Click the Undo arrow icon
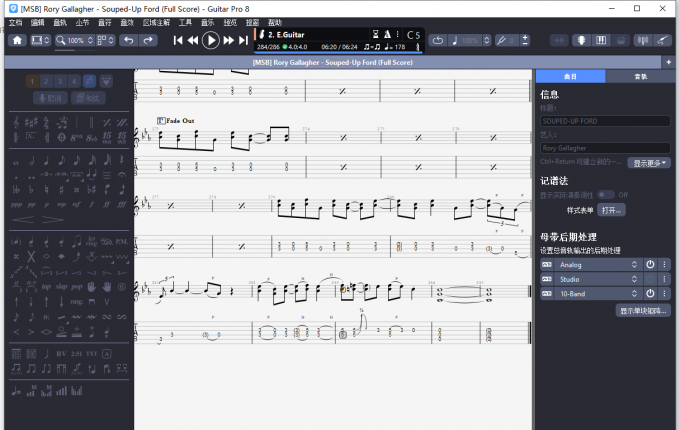This screenshot has width=679, height=430. 128,40
